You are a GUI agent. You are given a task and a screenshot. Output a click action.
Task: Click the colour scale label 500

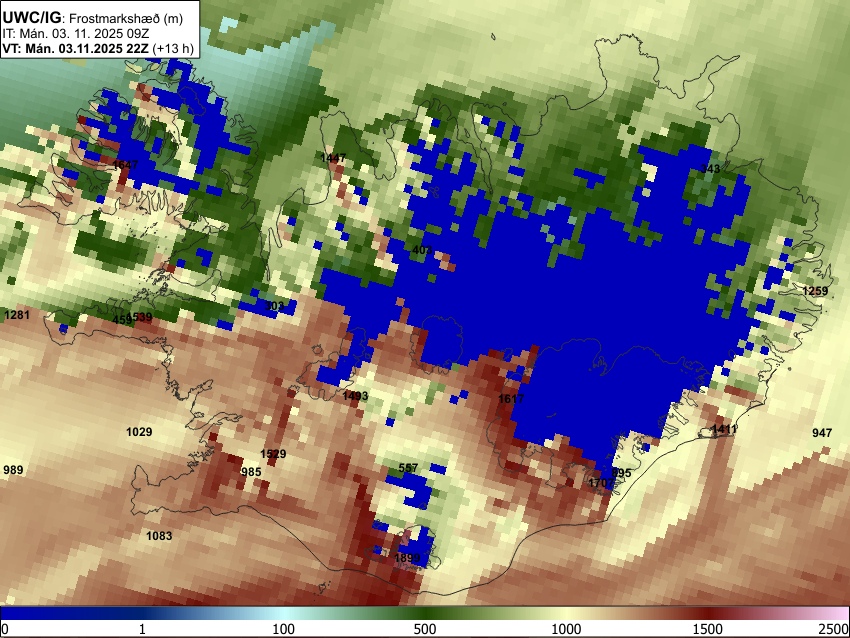(425, 629)
